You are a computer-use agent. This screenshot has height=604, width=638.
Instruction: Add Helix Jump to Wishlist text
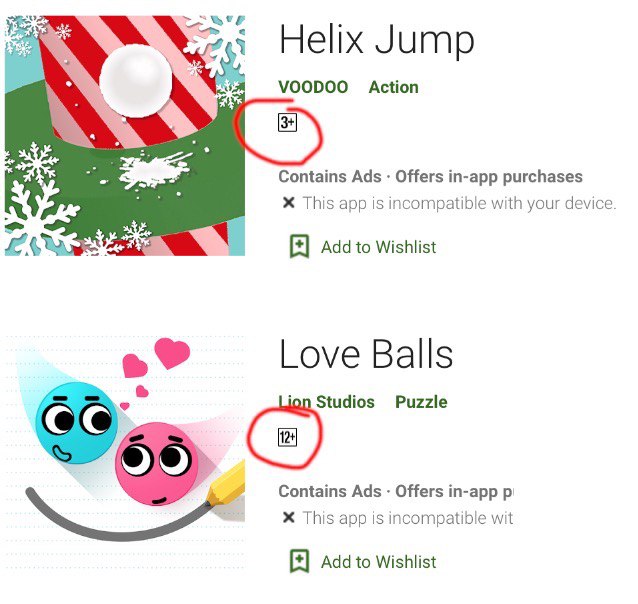pyautogui.click(x=378, y=247)
